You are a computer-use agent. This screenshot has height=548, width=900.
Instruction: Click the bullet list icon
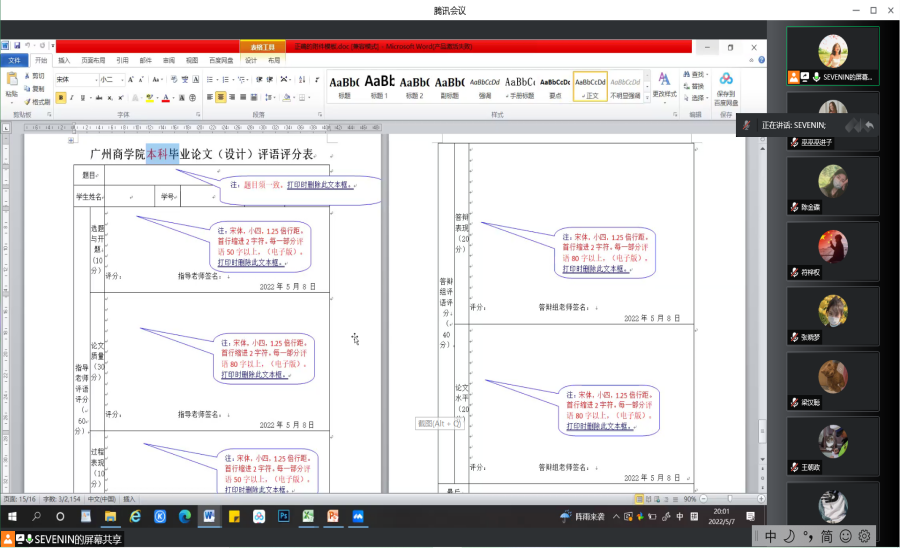209,79
